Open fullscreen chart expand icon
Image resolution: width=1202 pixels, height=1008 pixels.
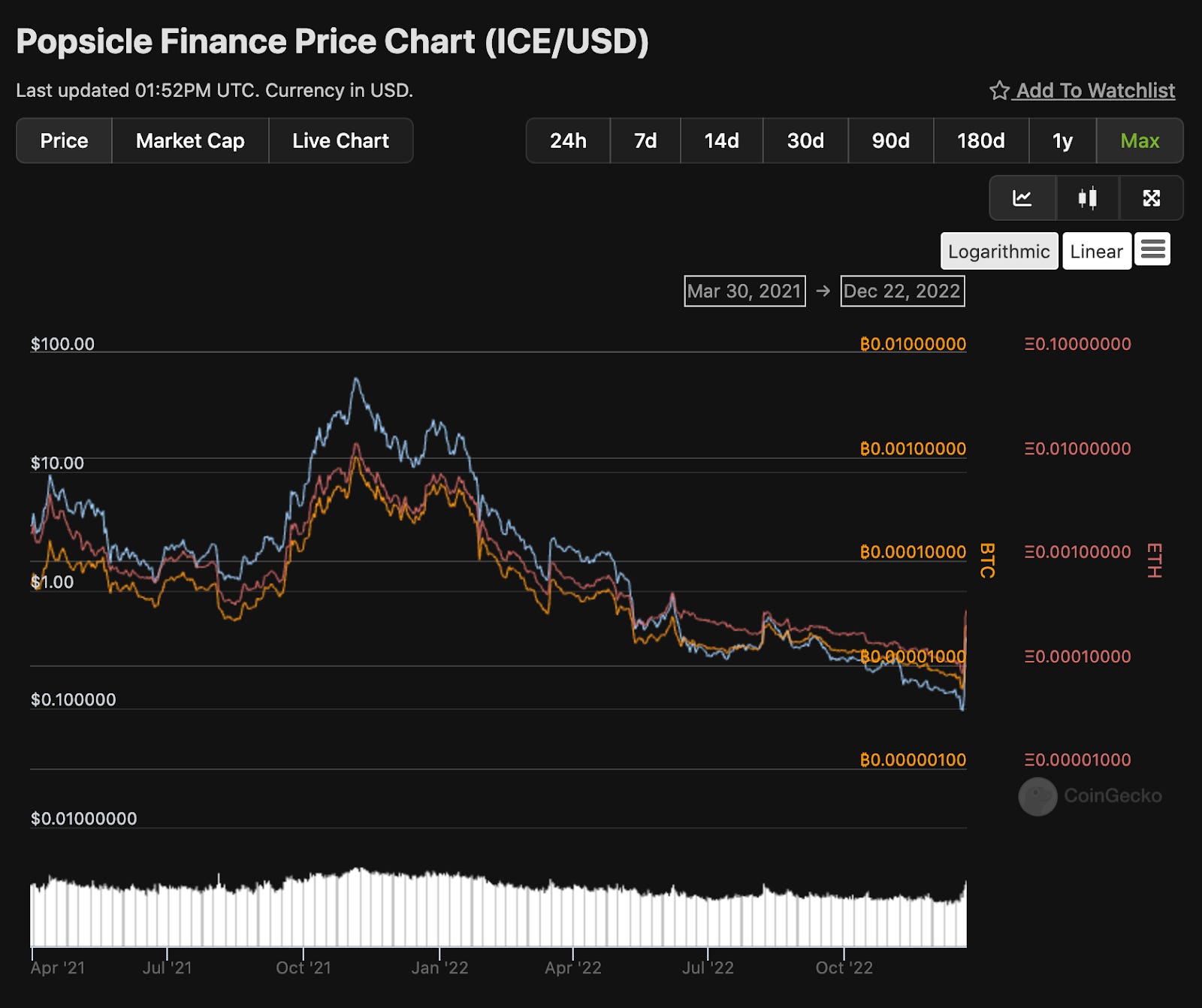(1152, 198)
